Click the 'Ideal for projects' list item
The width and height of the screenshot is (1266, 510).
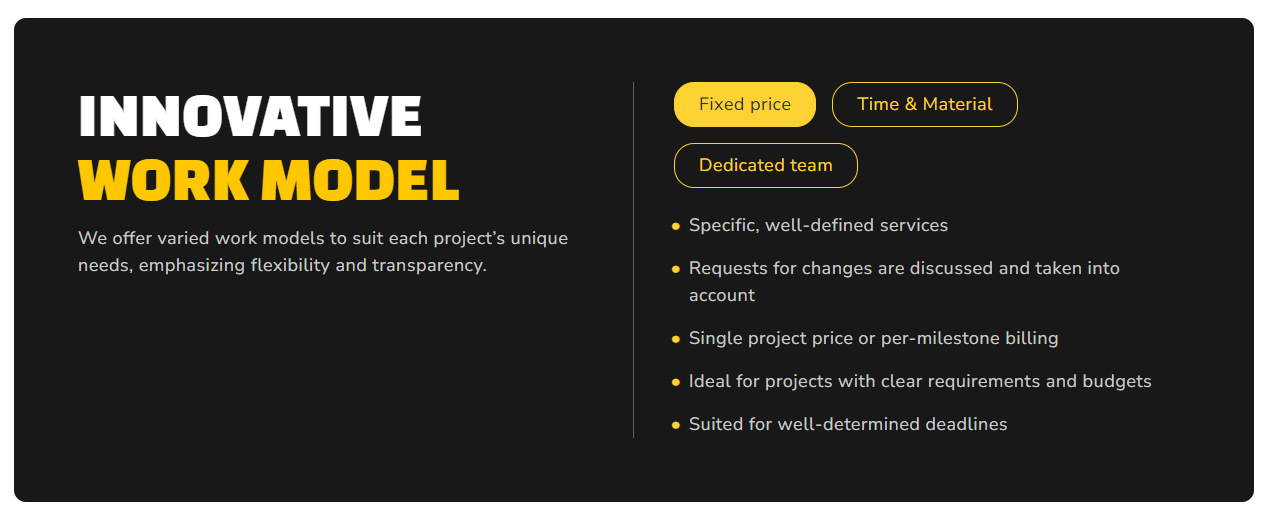coord(919,381)
